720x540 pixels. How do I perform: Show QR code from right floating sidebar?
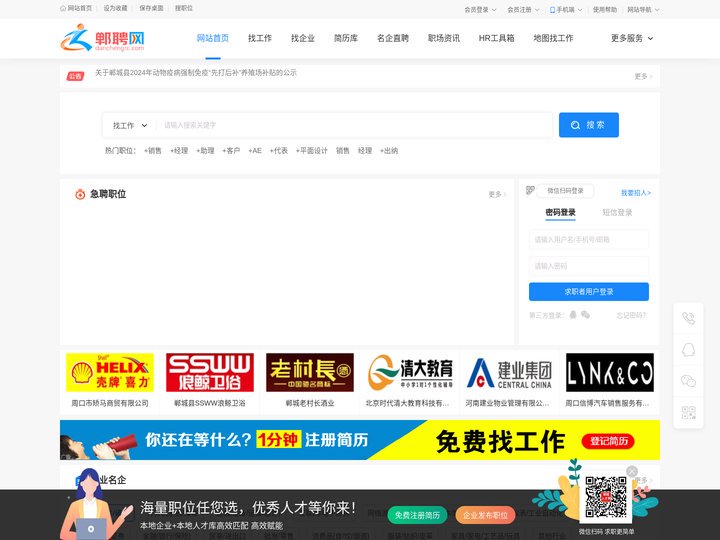(688, 412)
